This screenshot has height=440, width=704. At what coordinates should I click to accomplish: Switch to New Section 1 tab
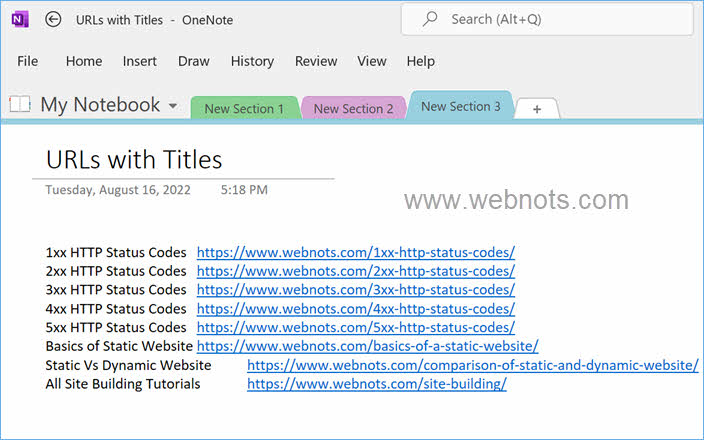coord(245,108)
